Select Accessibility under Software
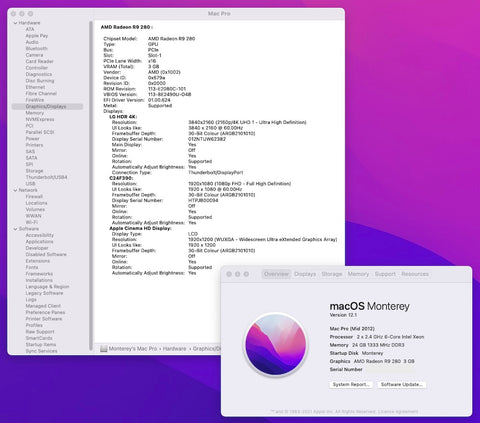Viewport: 480px width, 423px height. pyautogui.click(x=39, y=235)
